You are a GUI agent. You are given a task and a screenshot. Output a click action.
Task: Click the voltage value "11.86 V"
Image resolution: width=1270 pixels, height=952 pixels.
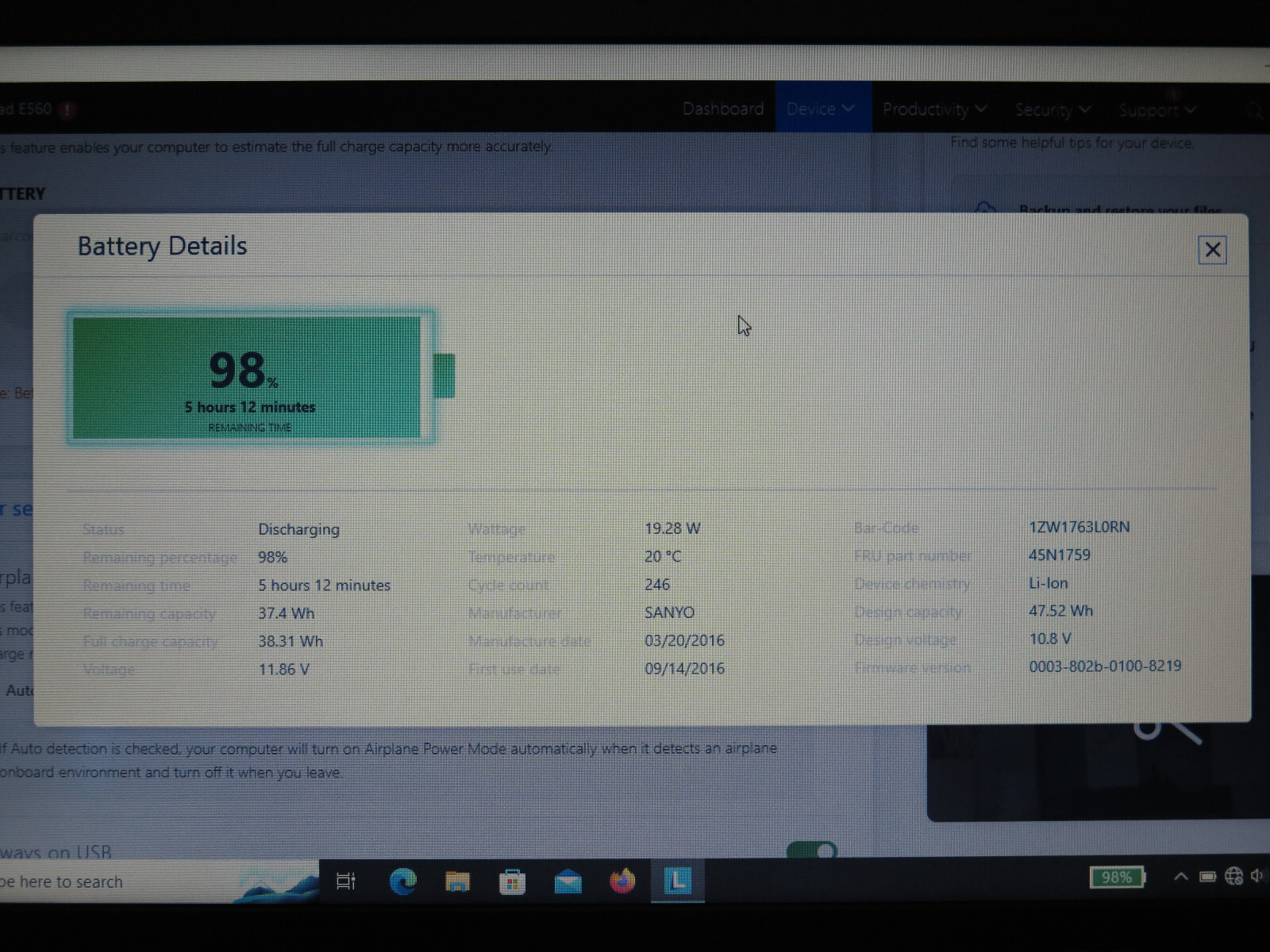point(283,670)
